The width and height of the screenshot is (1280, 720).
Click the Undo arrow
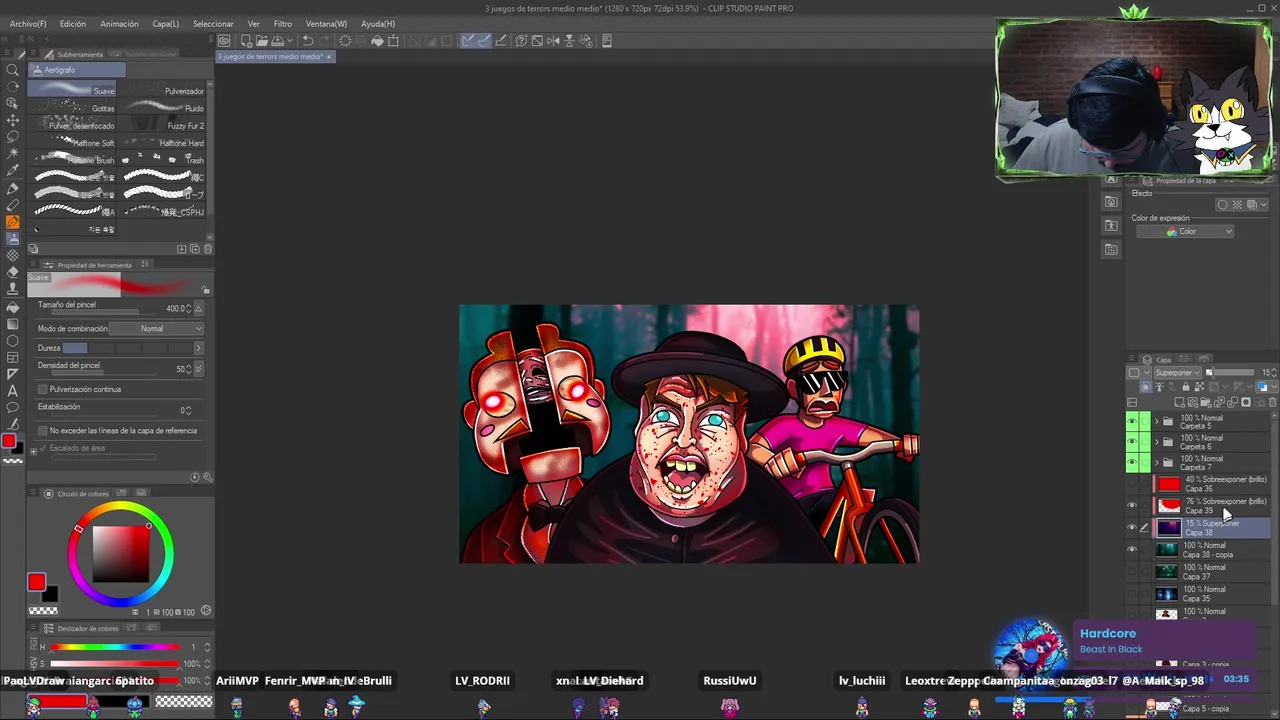coord(308,41)
